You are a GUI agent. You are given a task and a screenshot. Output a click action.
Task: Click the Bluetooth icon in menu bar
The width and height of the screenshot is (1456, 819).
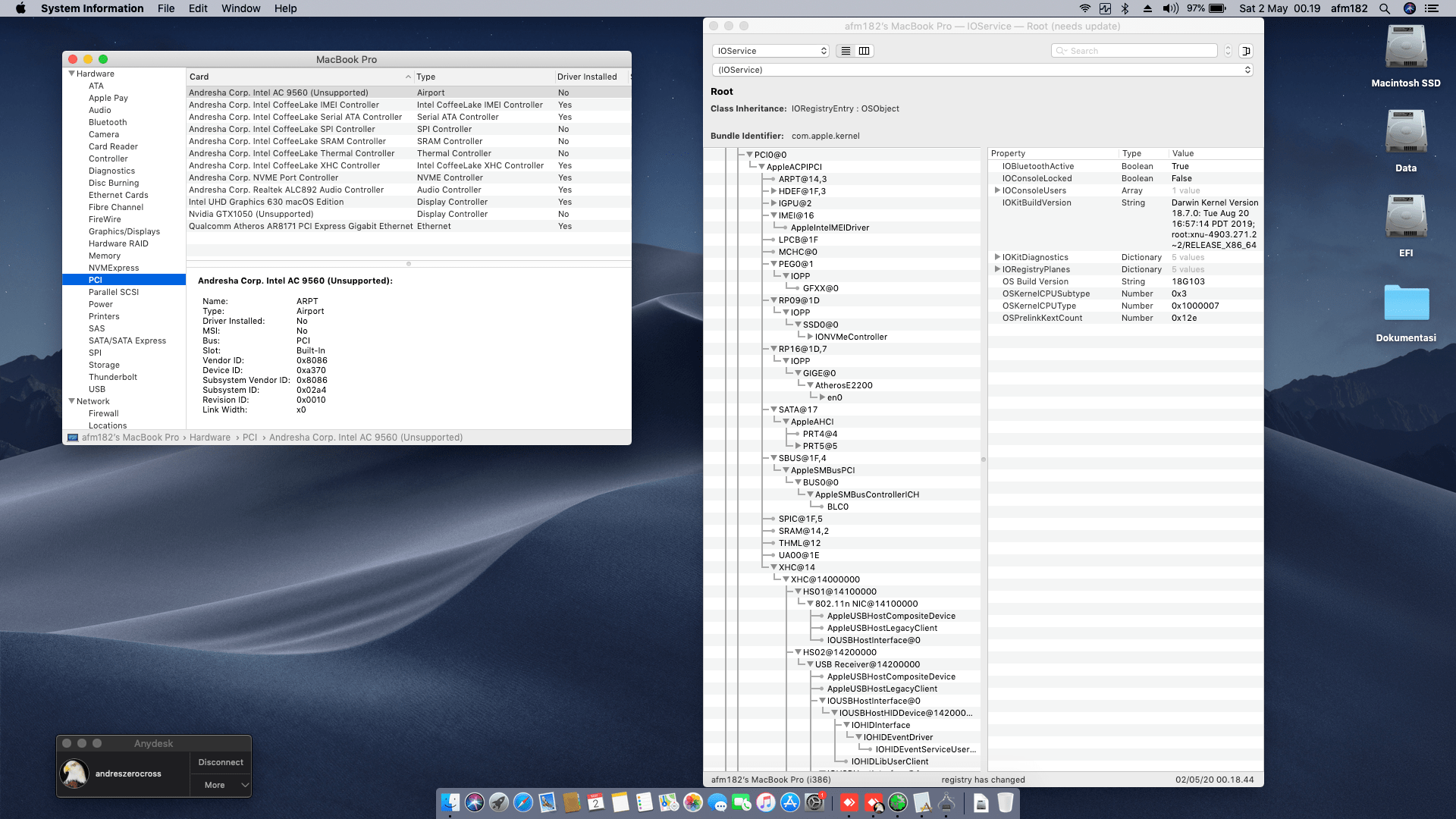coord(1125,8)
